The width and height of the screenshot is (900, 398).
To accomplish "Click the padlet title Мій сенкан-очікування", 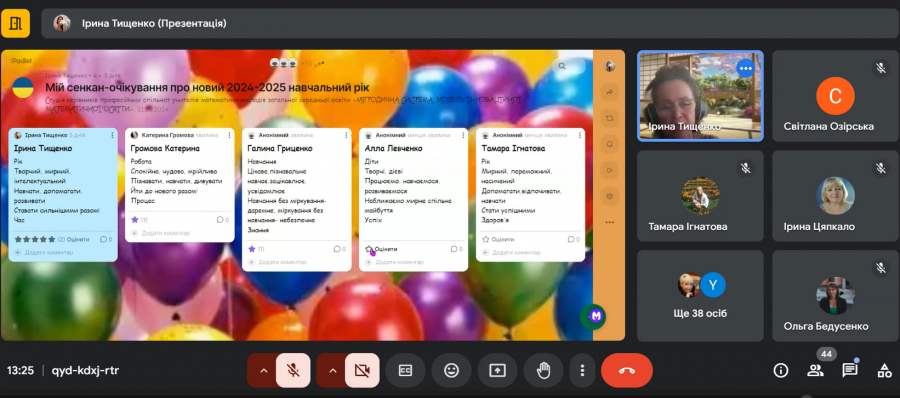I will click(207, 87).
